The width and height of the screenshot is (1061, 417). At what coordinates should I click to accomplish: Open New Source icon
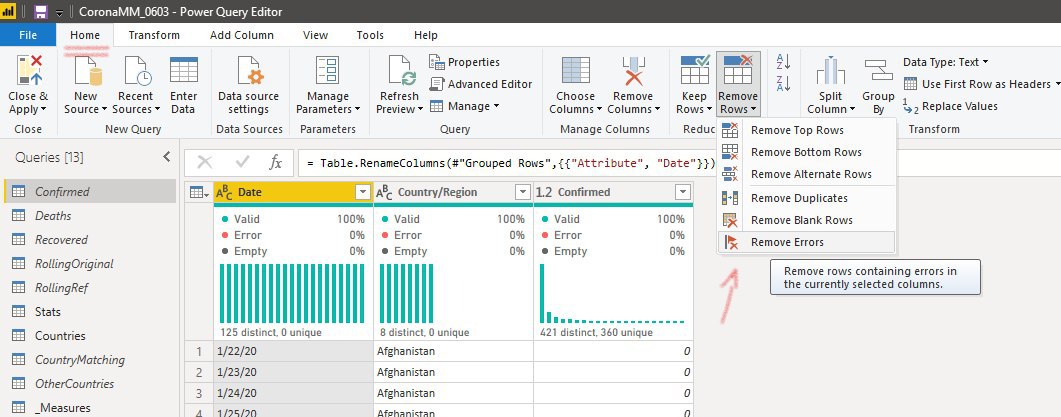[87, 70]
